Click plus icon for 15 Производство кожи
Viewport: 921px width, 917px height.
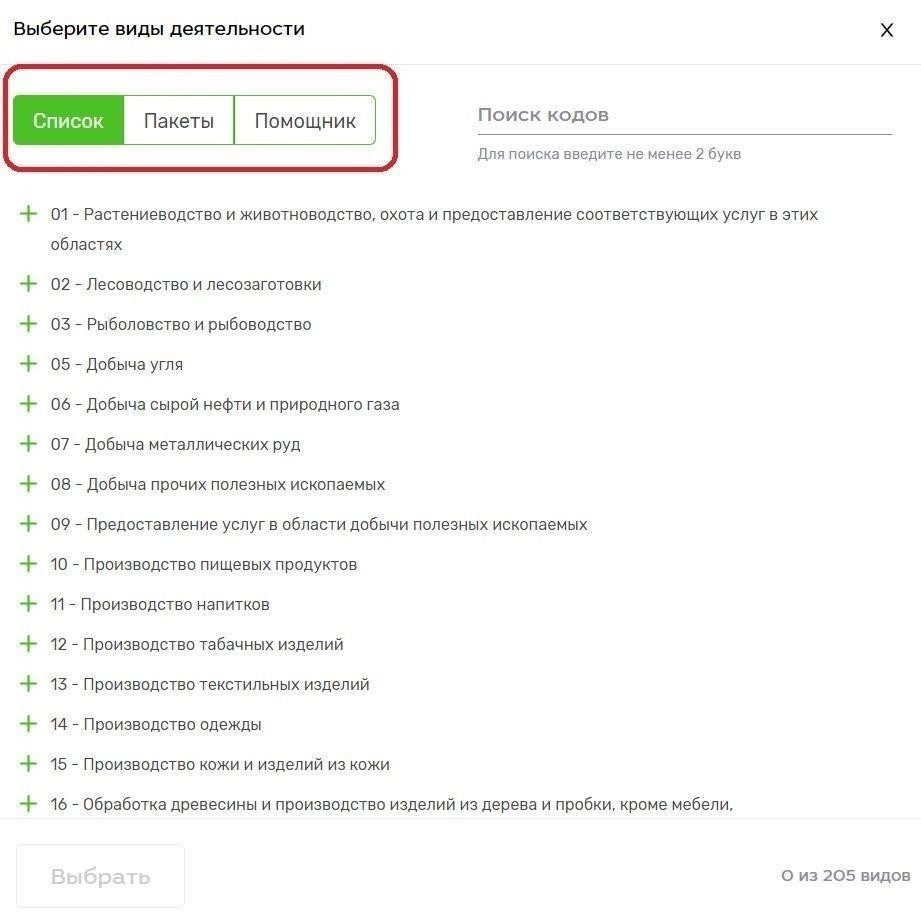[28, 764]
